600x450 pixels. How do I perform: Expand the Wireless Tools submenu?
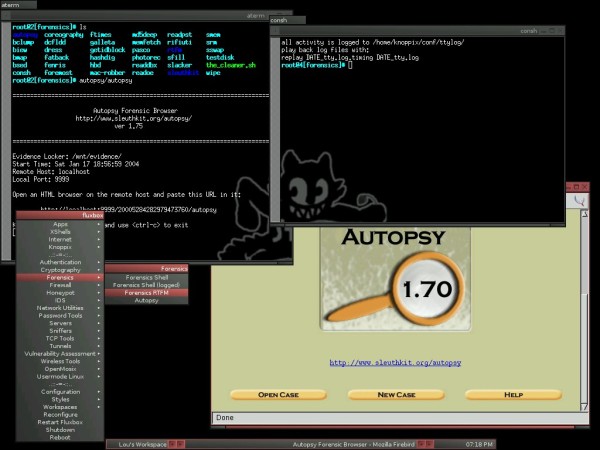click(x=60, y=361)
